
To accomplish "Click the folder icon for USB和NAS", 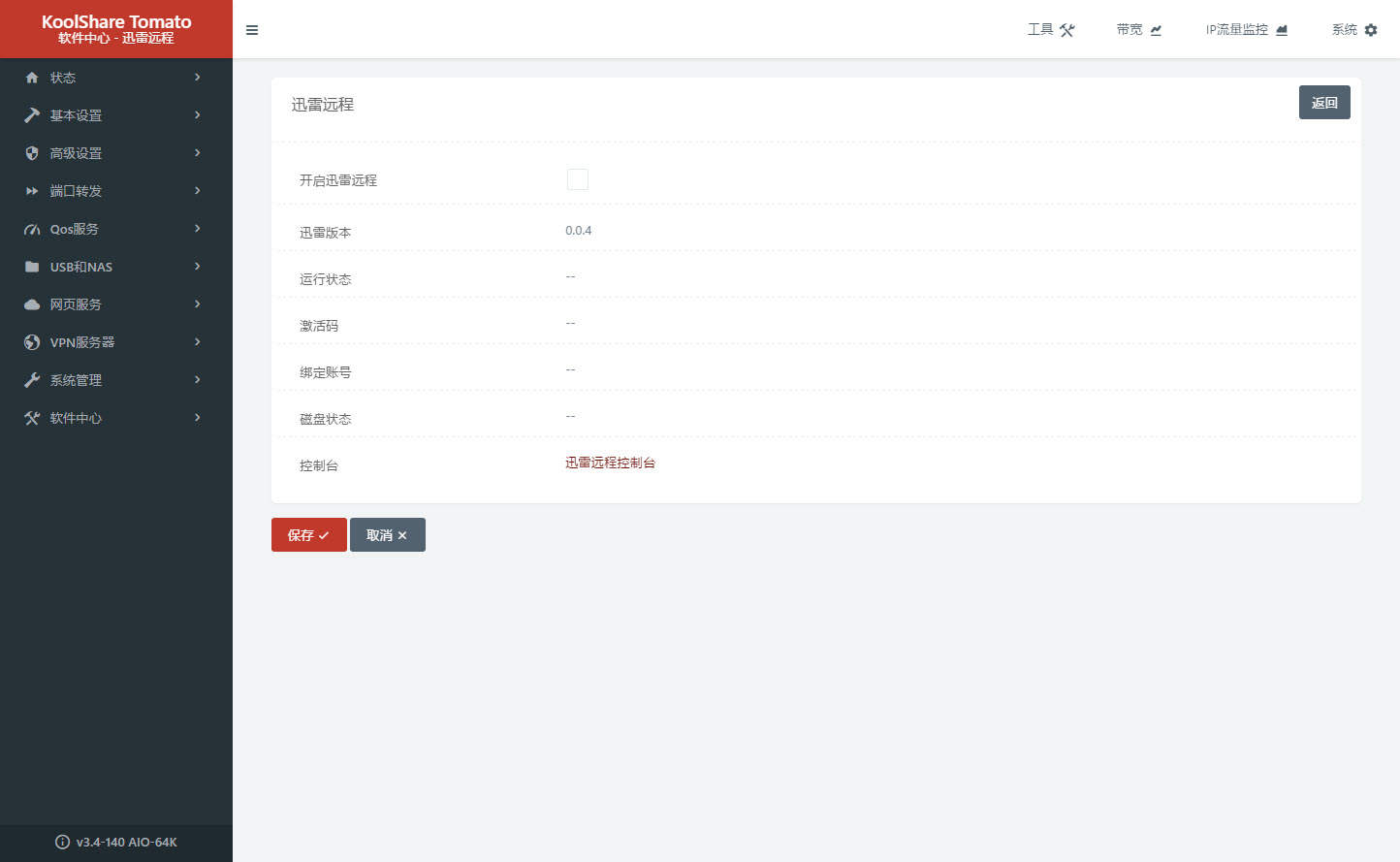I will [32, 267].
